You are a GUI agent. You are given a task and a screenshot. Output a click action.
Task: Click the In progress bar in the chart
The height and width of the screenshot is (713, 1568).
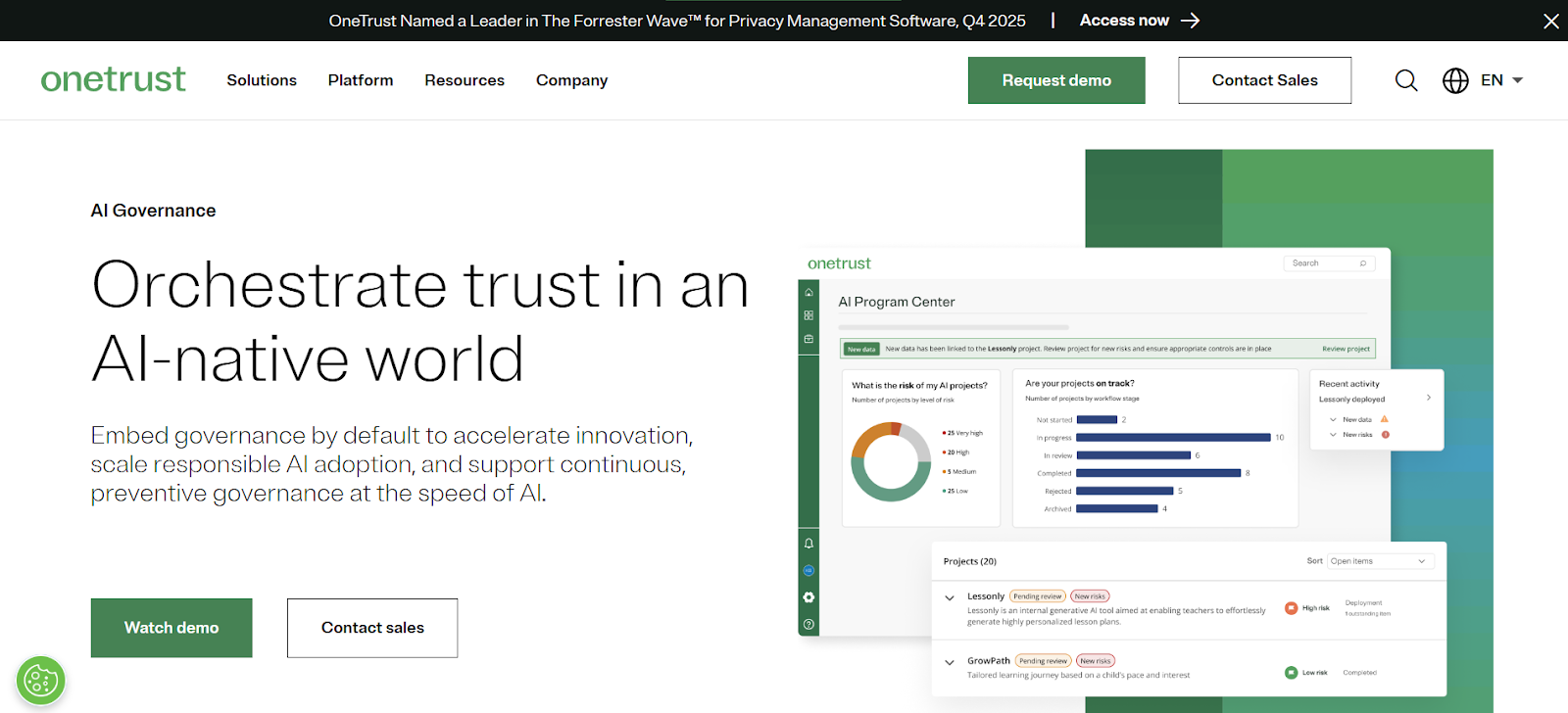pos(1173,438)
